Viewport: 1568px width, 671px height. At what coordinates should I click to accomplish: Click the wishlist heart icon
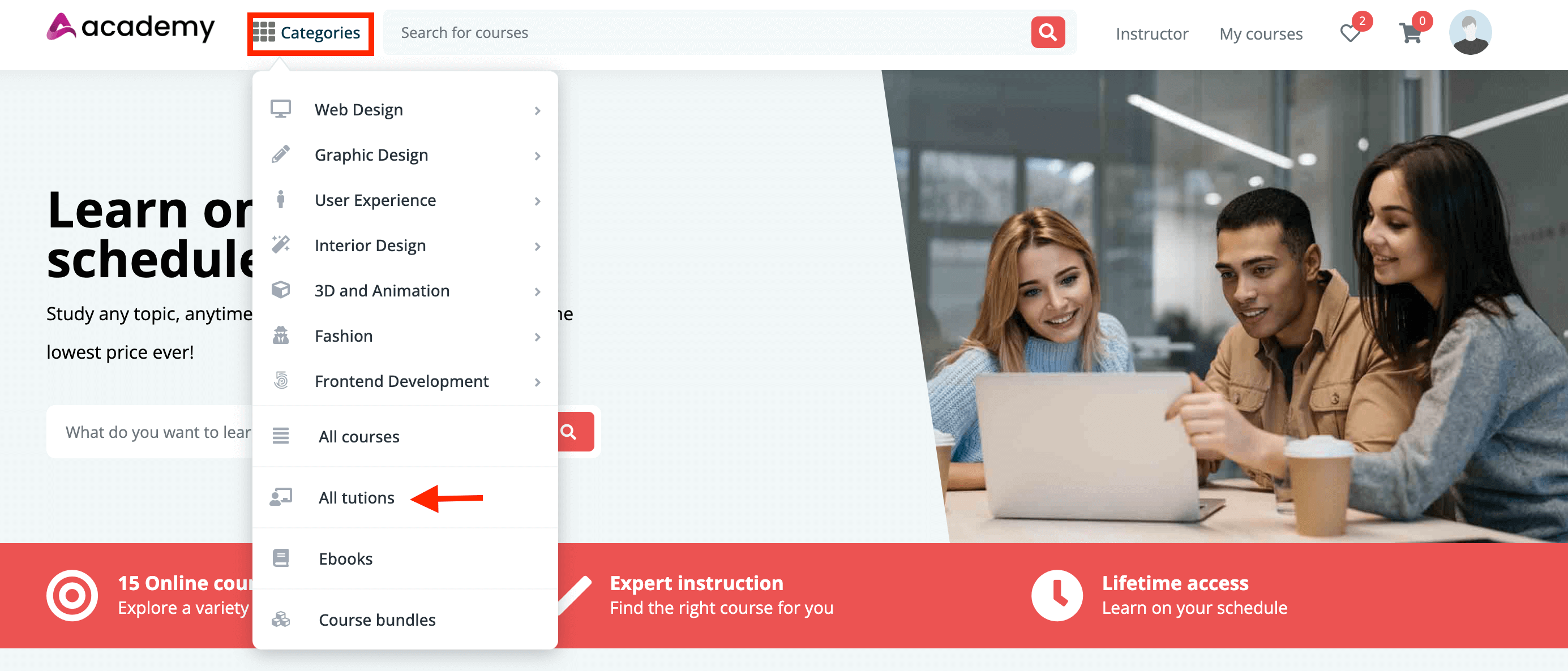click(x=1352, y=32)
